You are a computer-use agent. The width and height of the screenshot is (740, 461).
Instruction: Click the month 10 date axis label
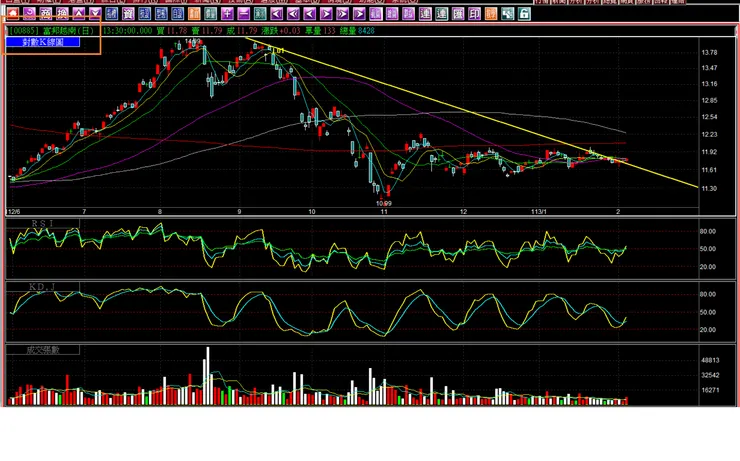pyautogui.click(x=311, y=211)
